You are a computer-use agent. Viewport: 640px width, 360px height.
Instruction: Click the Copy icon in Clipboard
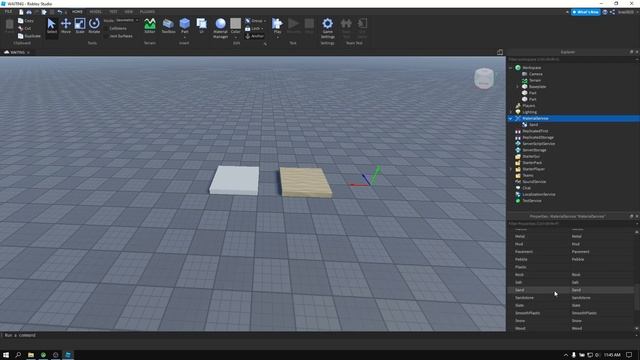pos(20,20)
